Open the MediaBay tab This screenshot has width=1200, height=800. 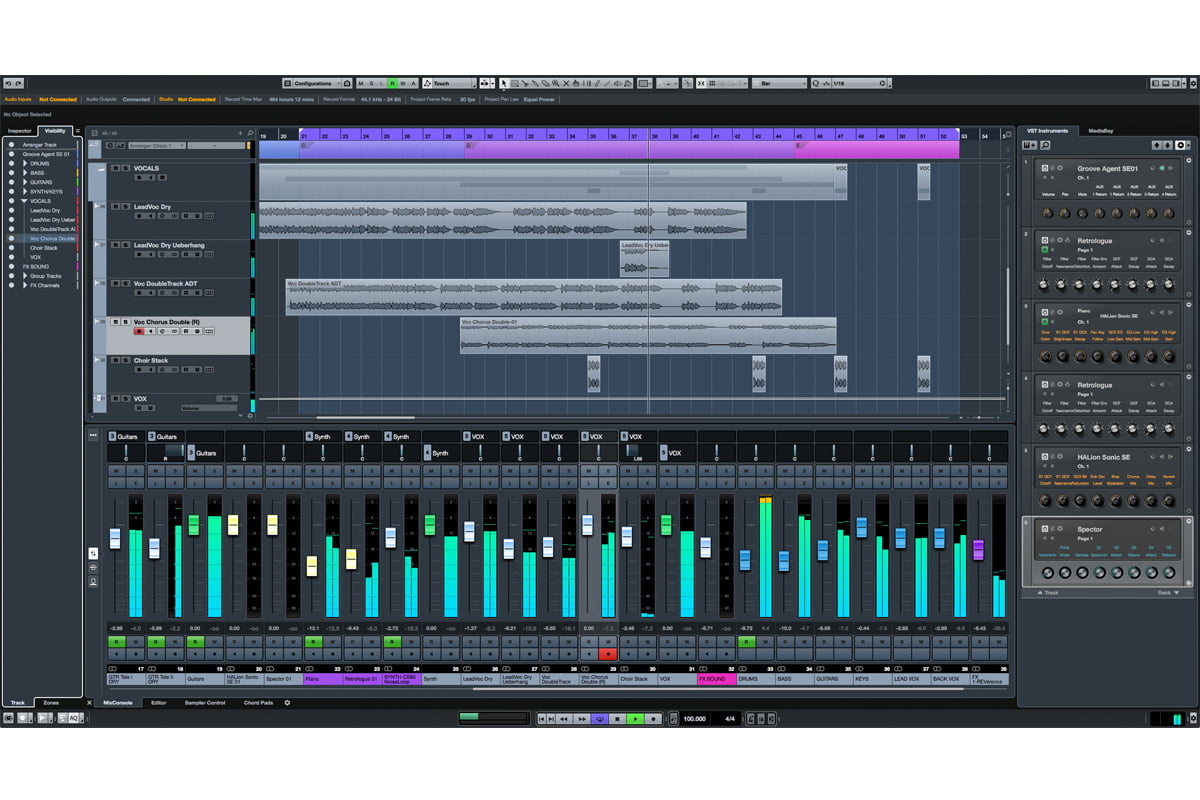1101,131
